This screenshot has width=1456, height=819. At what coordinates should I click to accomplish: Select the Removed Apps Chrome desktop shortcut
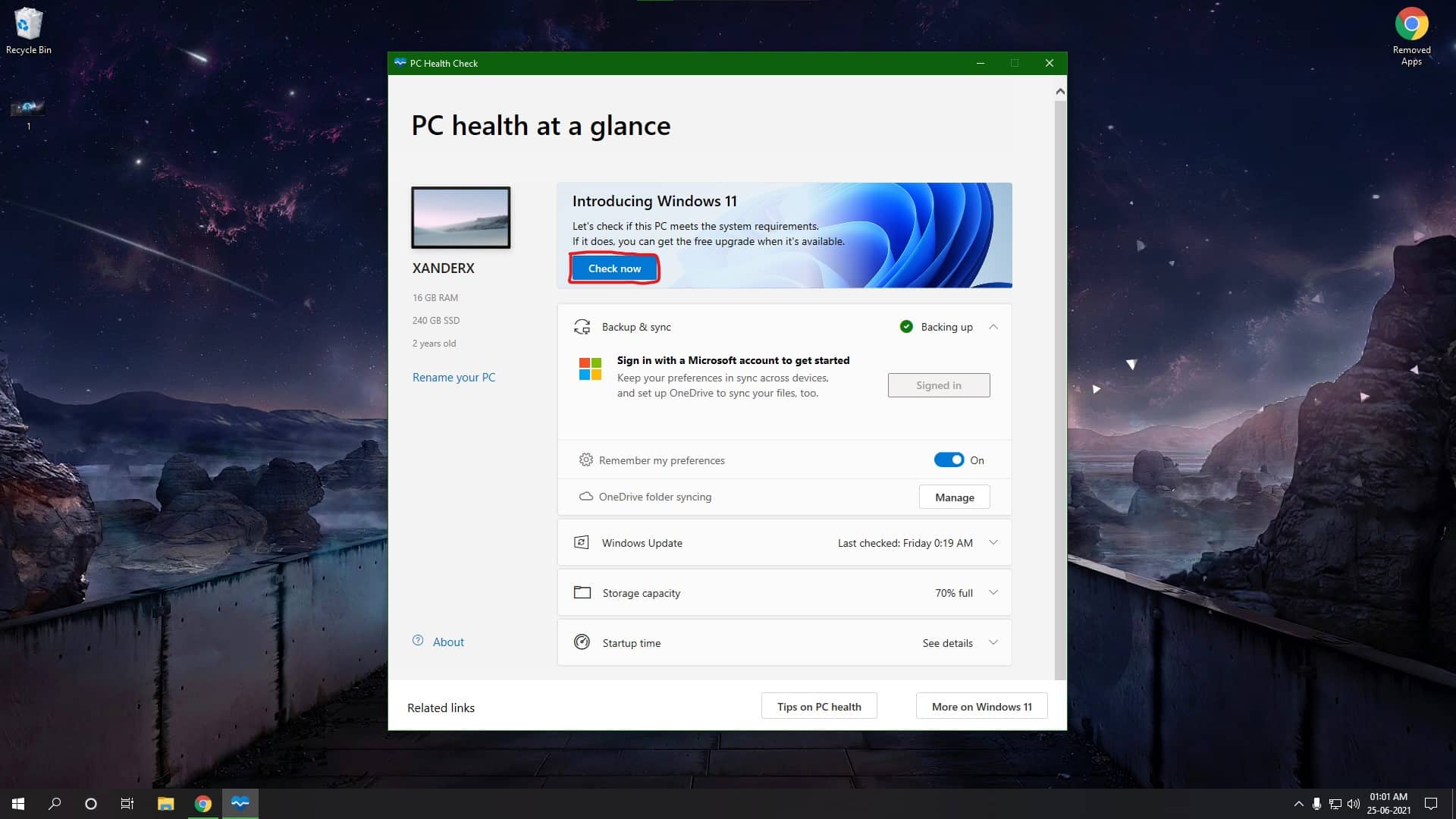[x=1411, y=36]
